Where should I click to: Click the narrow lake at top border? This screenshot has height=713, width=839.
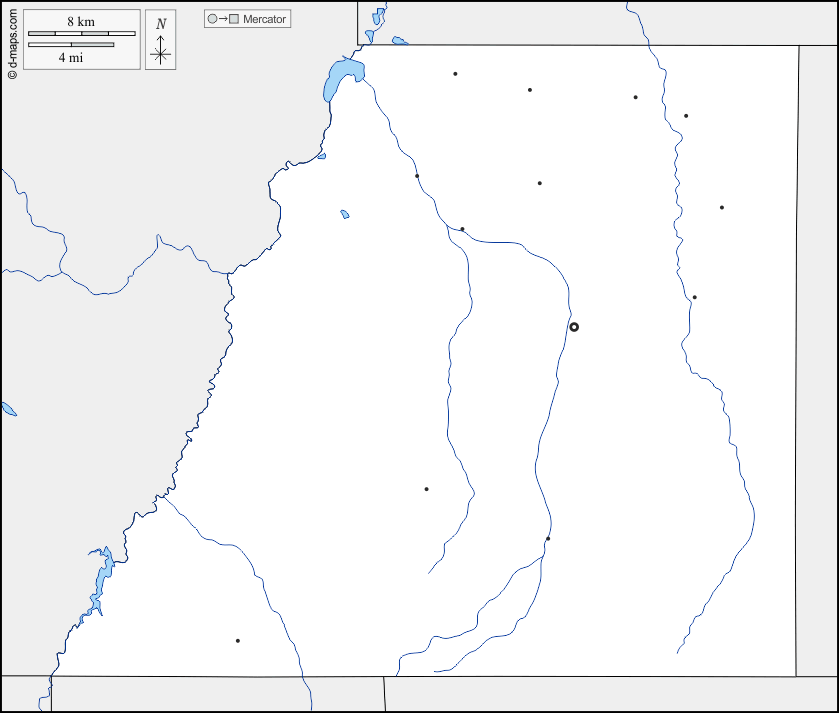point(378,19)
